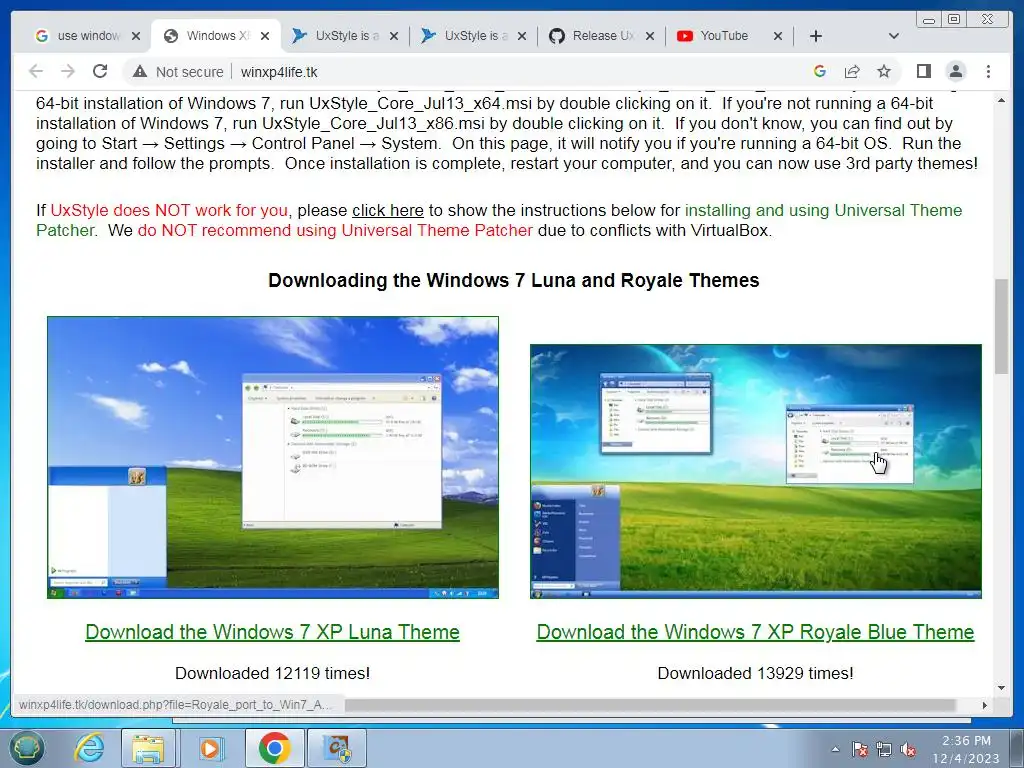The width and height of the screenshot is (1024, 768).
Task: Open the Action Center flag icon
Action: click(859, 749)
